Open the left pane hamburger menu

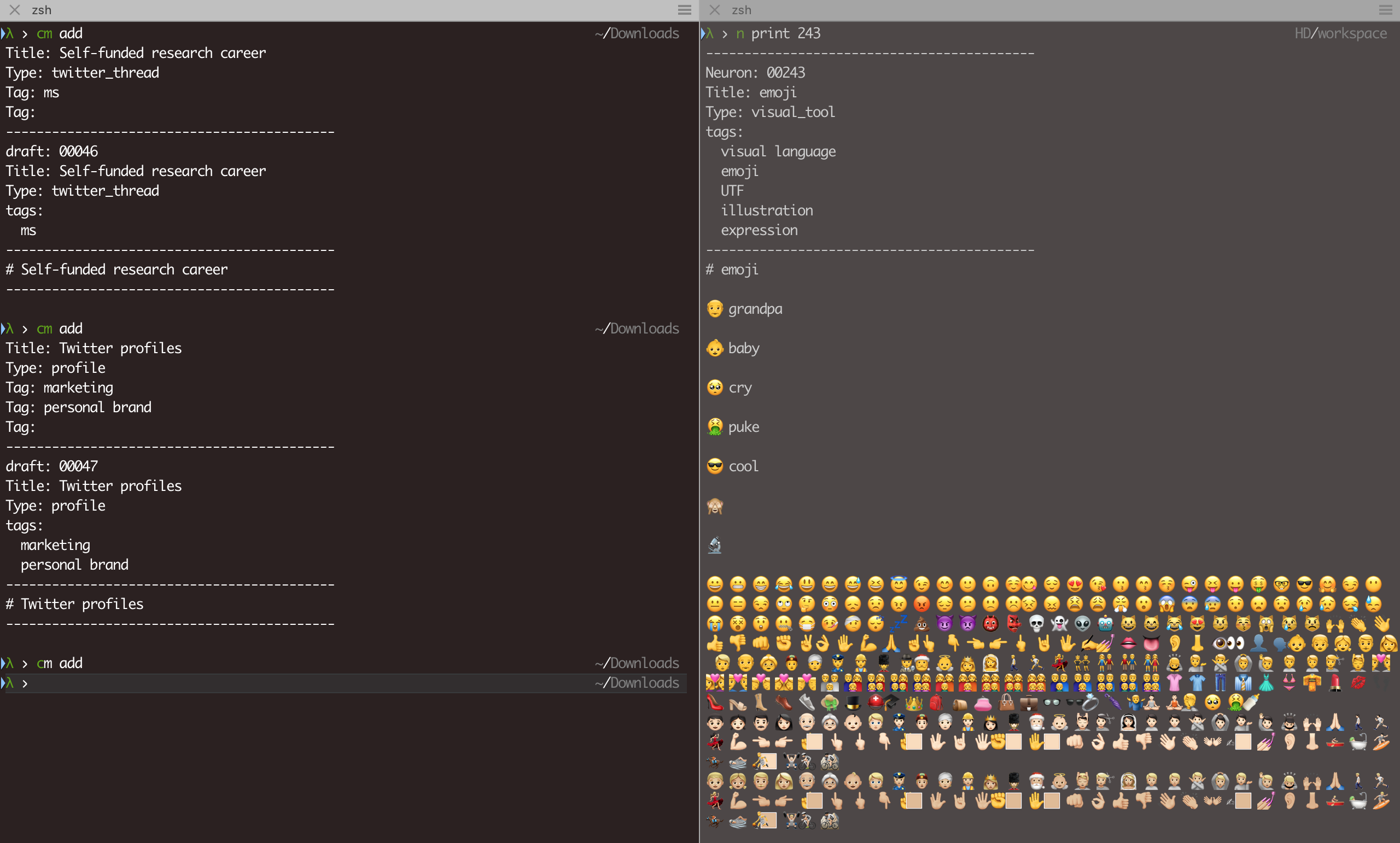pos(684,10)
